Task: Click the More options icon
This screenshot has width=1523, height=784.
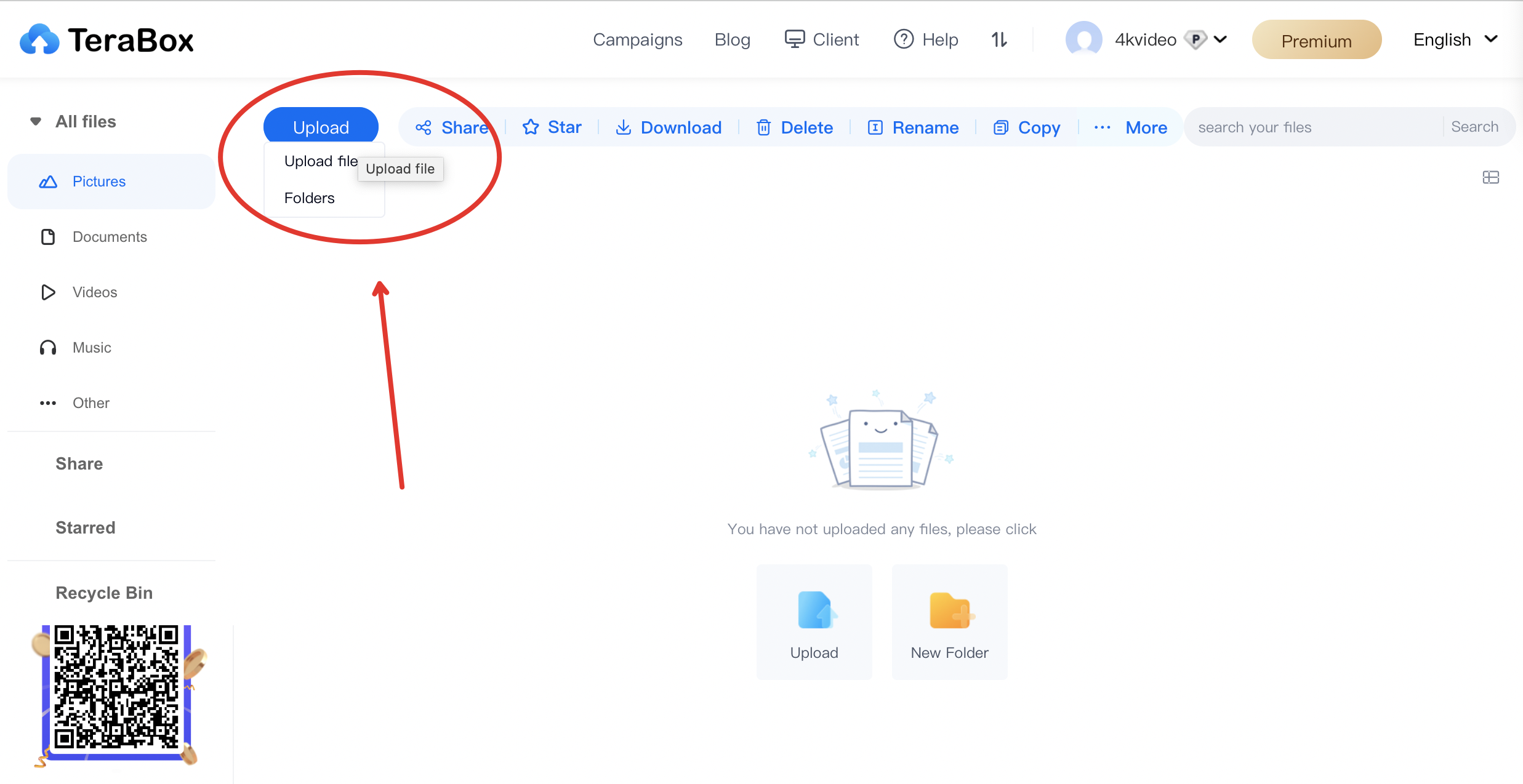Action: (1102, 128)
